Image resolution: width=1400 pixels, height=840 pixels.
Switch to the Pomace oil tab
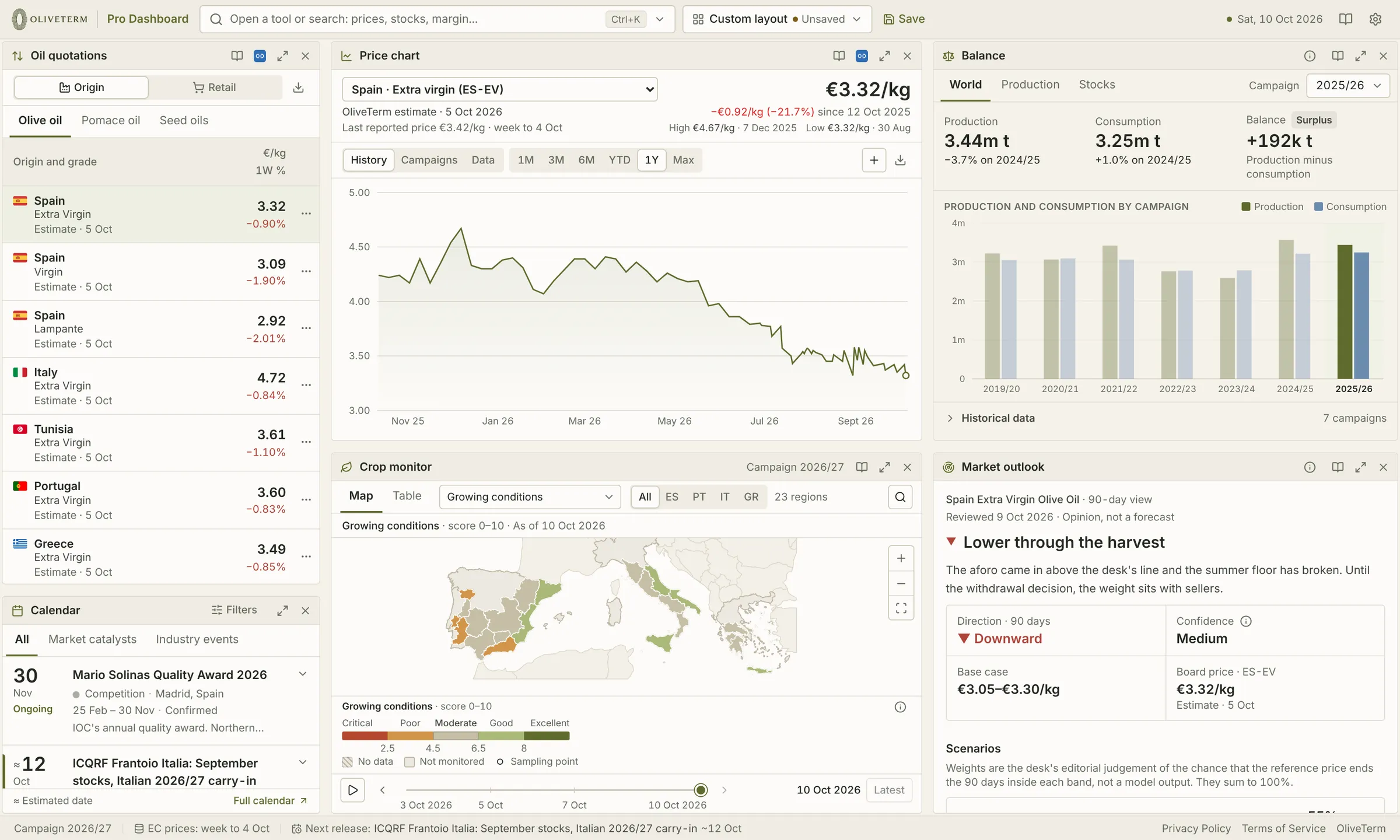pyautogui.click(x=111, y=120)
